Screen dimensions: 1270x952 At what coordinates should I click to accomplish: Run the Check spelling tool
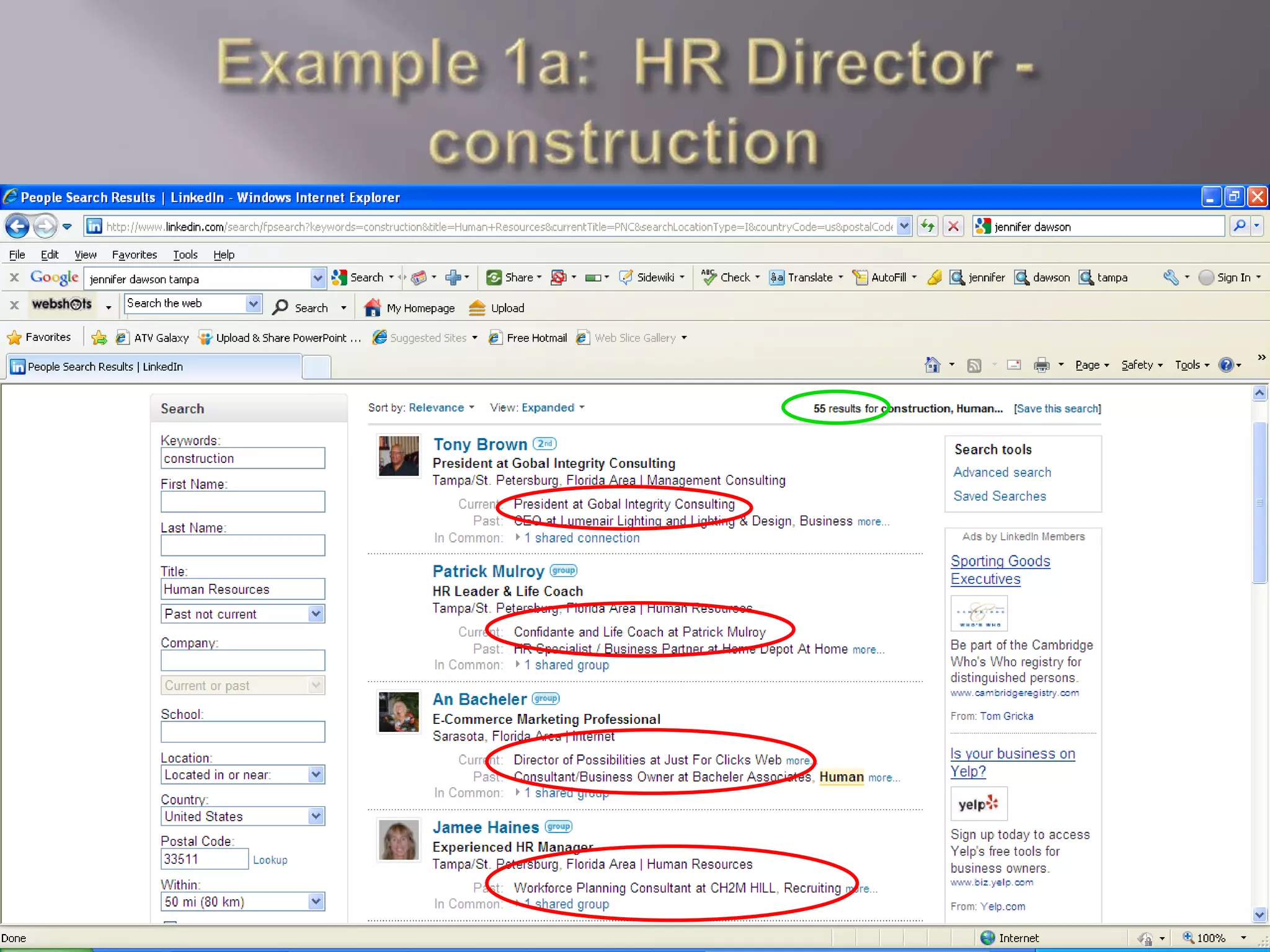tap(730, 277)
